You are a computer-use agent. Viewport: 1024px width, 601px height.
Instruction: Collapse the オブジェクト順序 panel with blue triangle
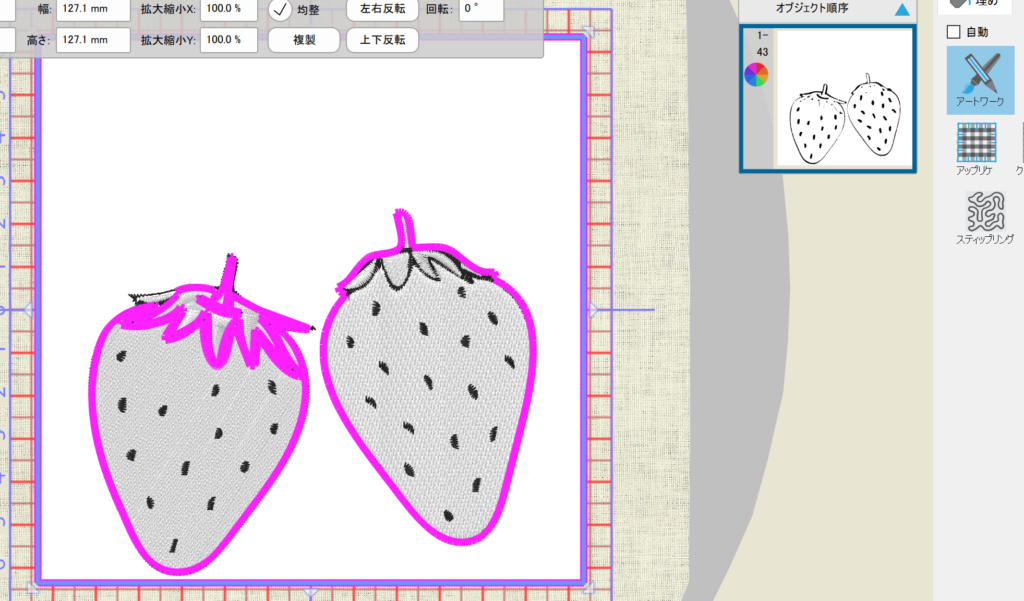tap(902, 10)
